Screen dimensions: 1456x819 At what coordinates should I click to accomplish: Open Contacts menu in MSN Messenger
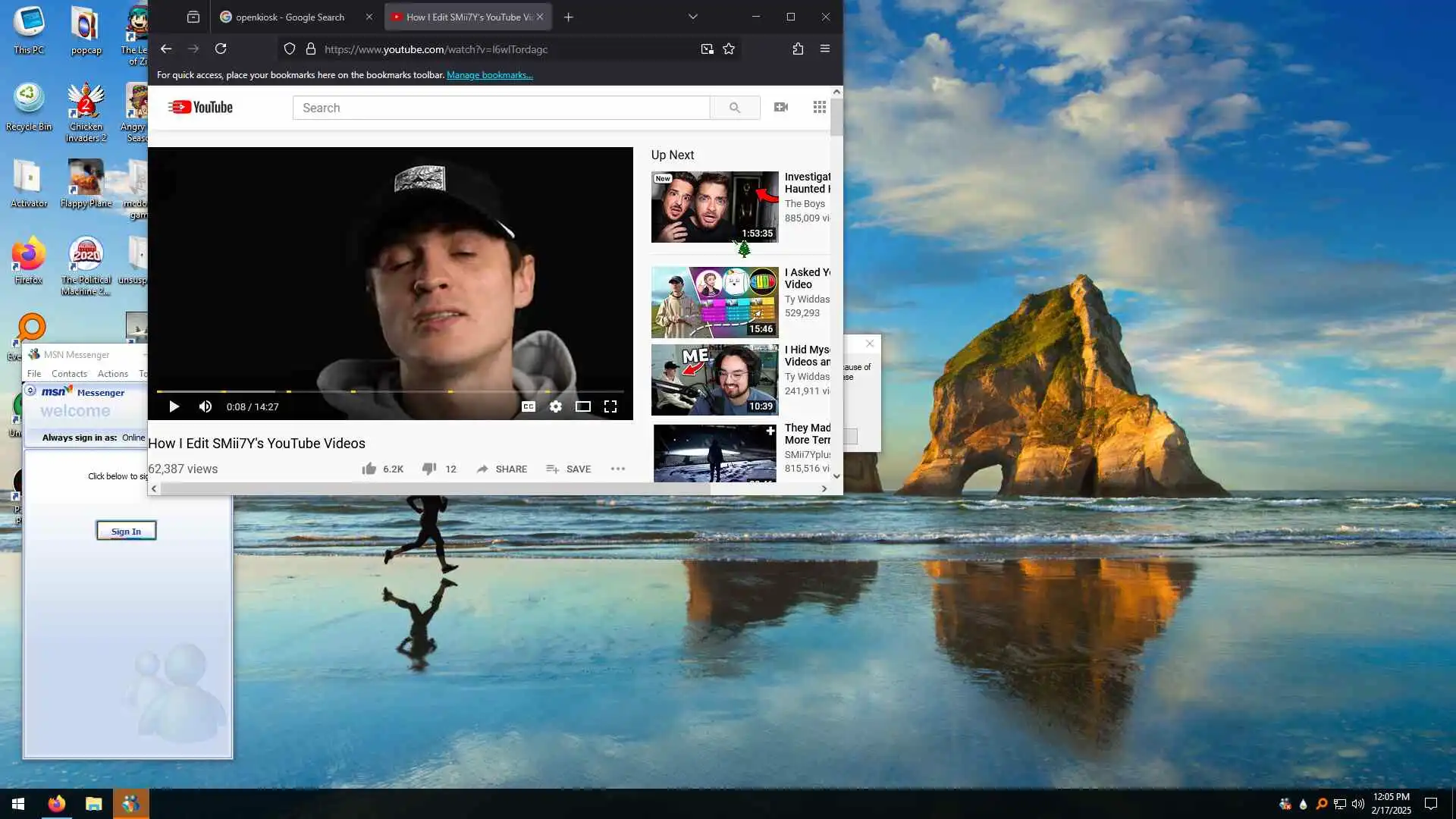(x=69, y=374)
